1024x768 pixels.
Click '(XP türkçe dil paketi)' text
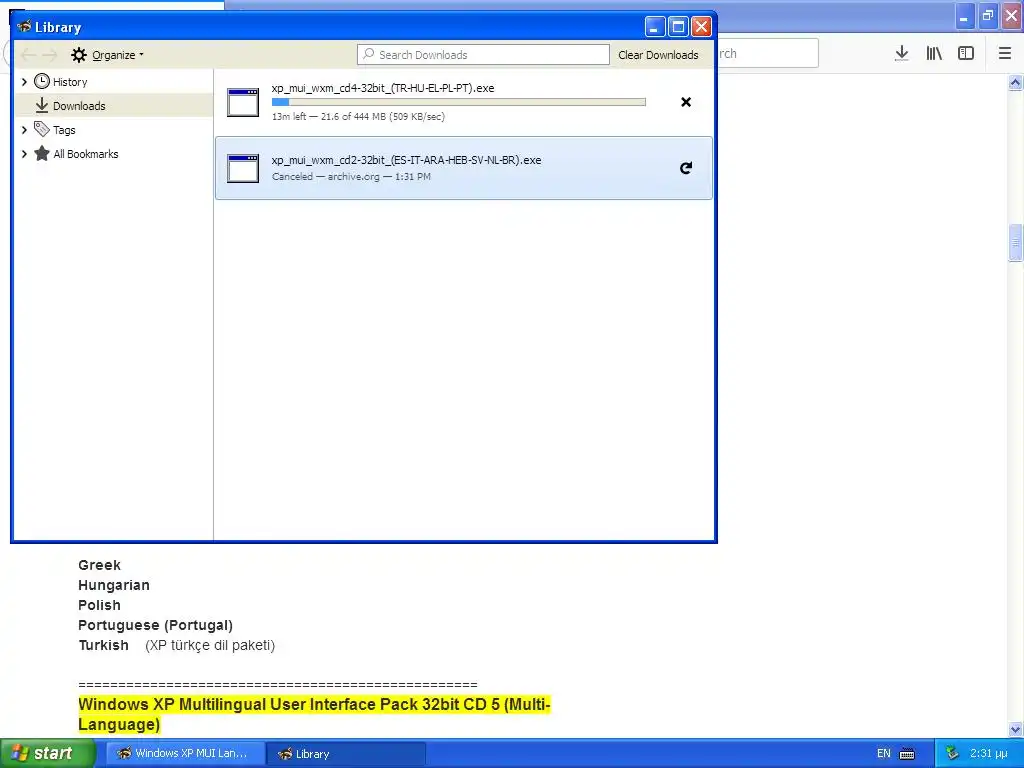[x=210, y=645]
